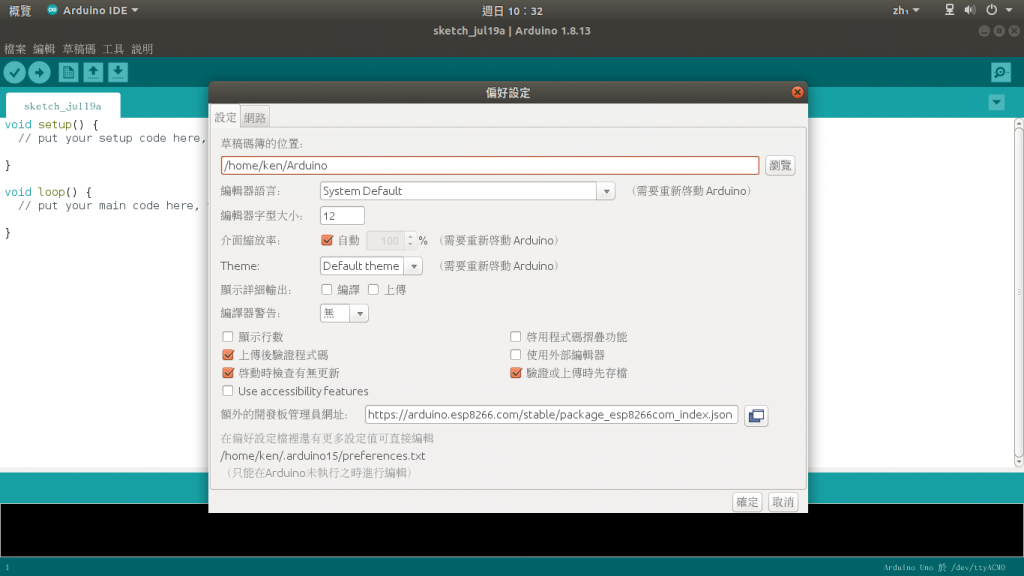This screenshot has height=576, width=1024.
Task: Uncheck 上傳後驗證程式碼
Action: point(228,355)
